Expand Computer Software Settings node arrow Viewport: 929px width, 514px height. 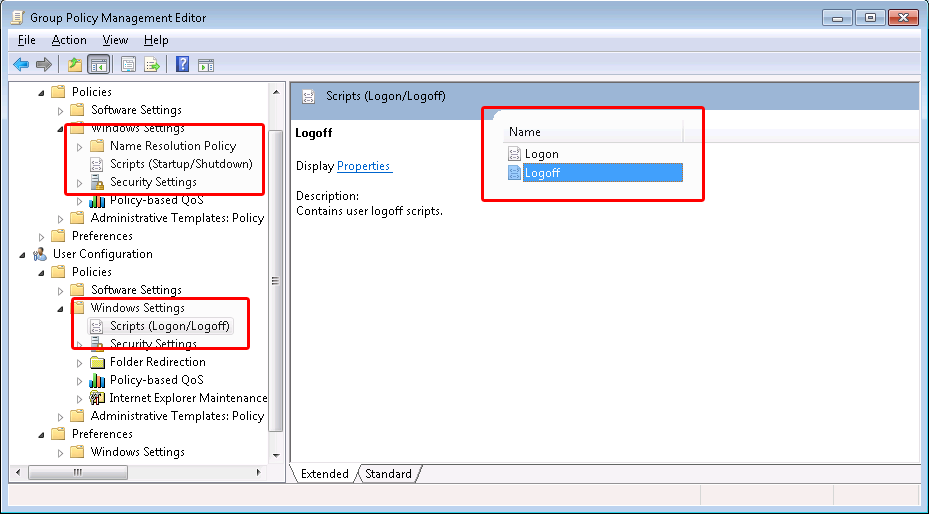coord(60,111)
